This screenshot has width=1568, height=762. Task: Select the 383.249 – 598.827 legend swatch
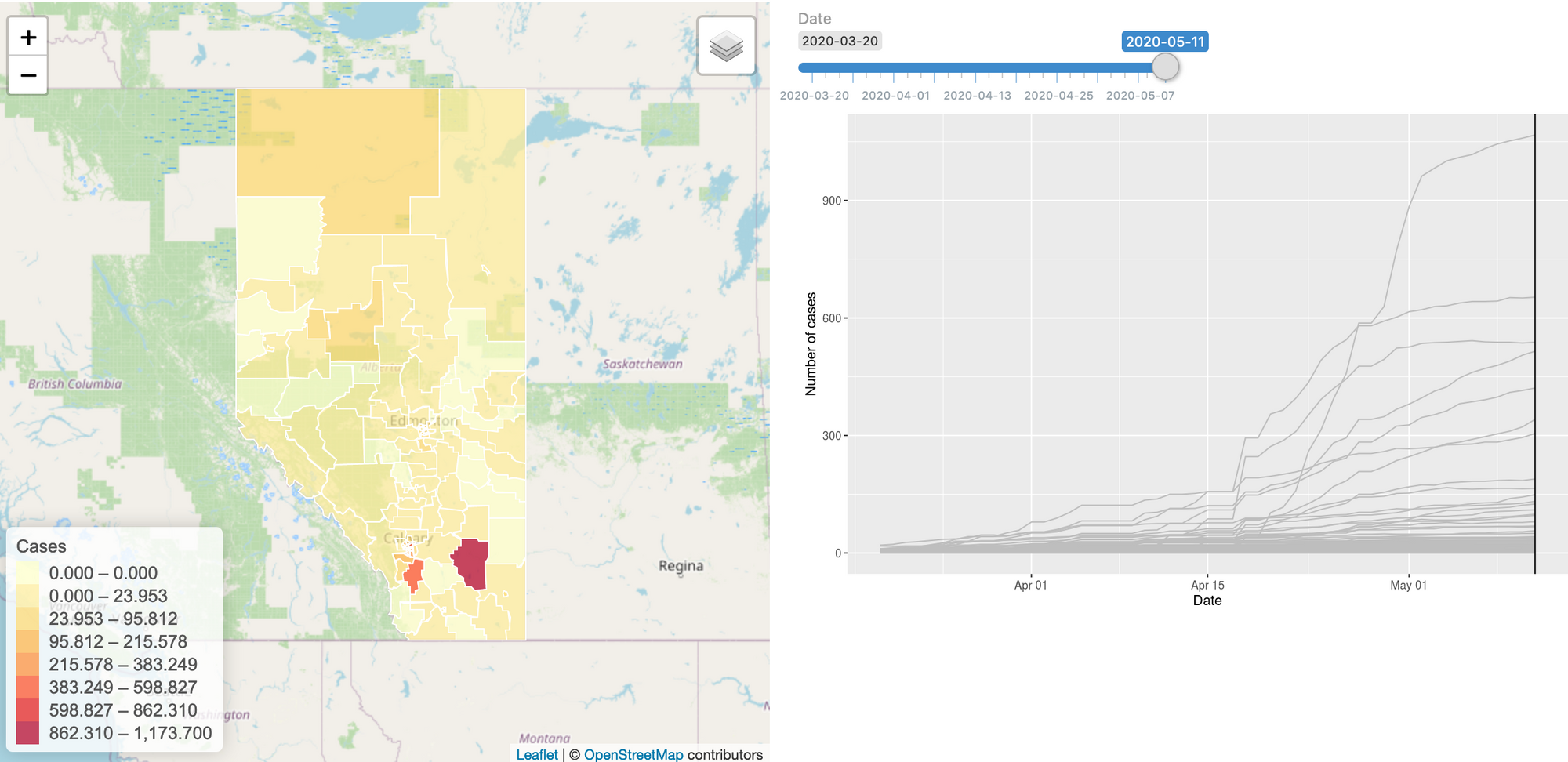[27, 688]
